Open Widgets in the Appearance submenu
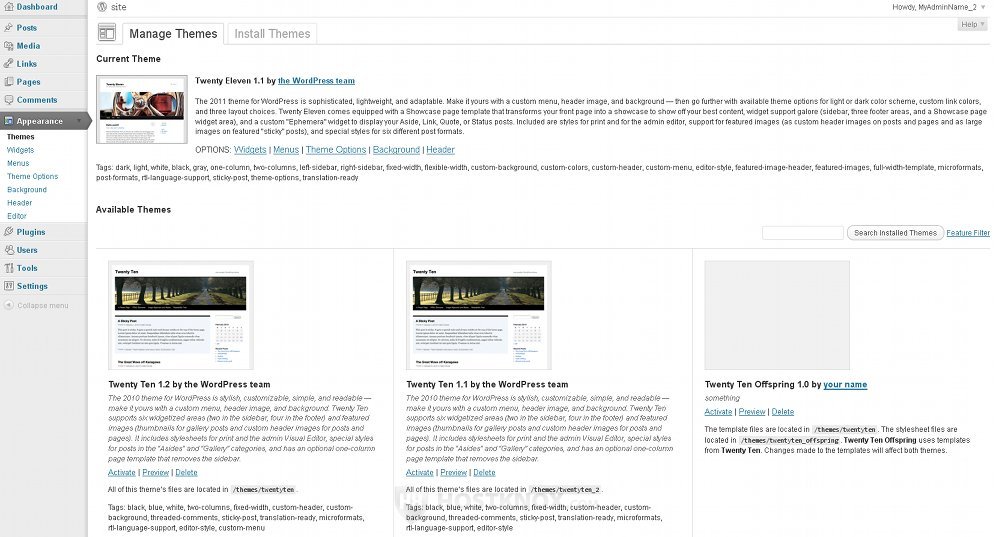 click(x=20, y=150)
